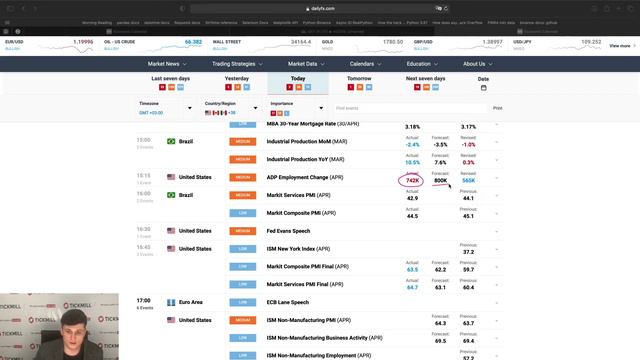Image resolution: width=640 pixels, height=360 pixels.
Task: Expand the Markit Services PMI (APR) row
Action: 497,196
